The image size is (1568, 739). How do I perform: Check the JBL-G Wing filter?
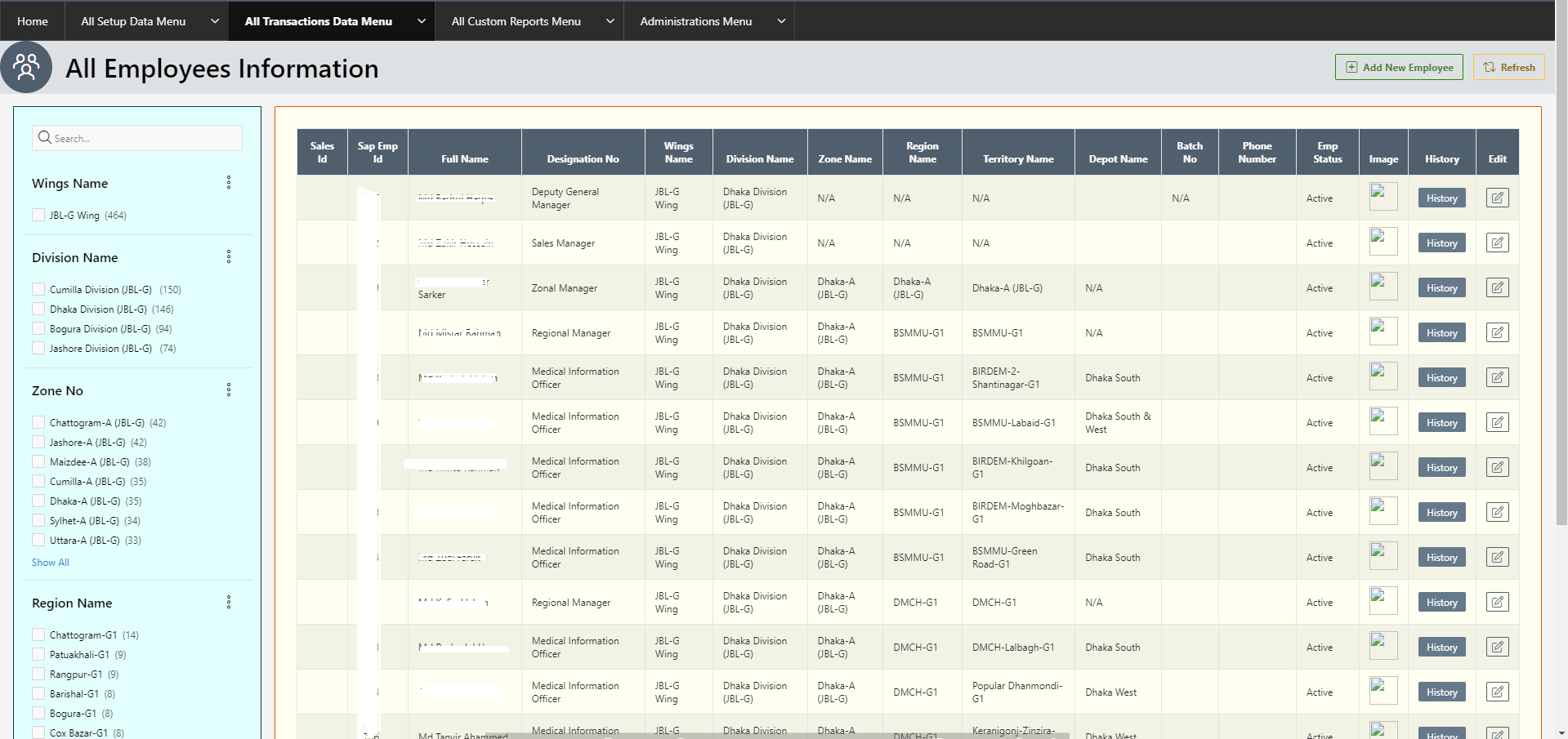pos(38,215)
